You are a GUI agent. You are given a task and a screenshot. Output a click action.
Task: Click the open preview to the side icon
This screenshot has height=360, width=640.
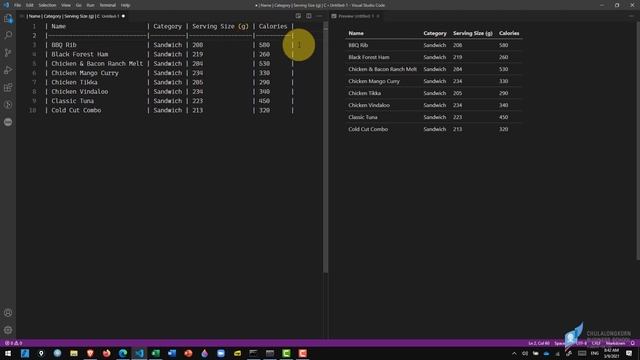(298, 16)
